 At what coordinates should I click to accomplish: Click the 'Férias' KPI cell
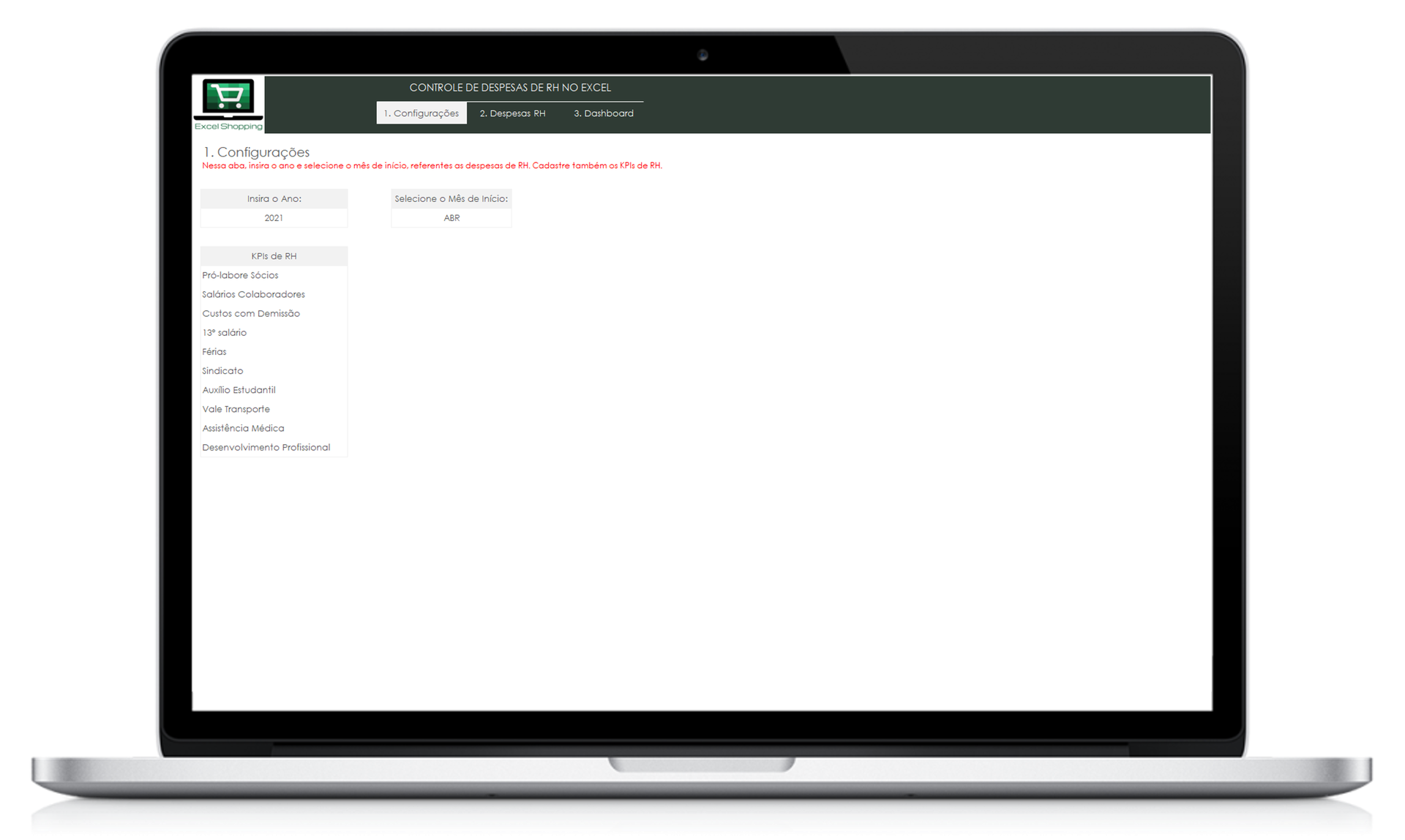pyautogui.click(x=274, y=351)
